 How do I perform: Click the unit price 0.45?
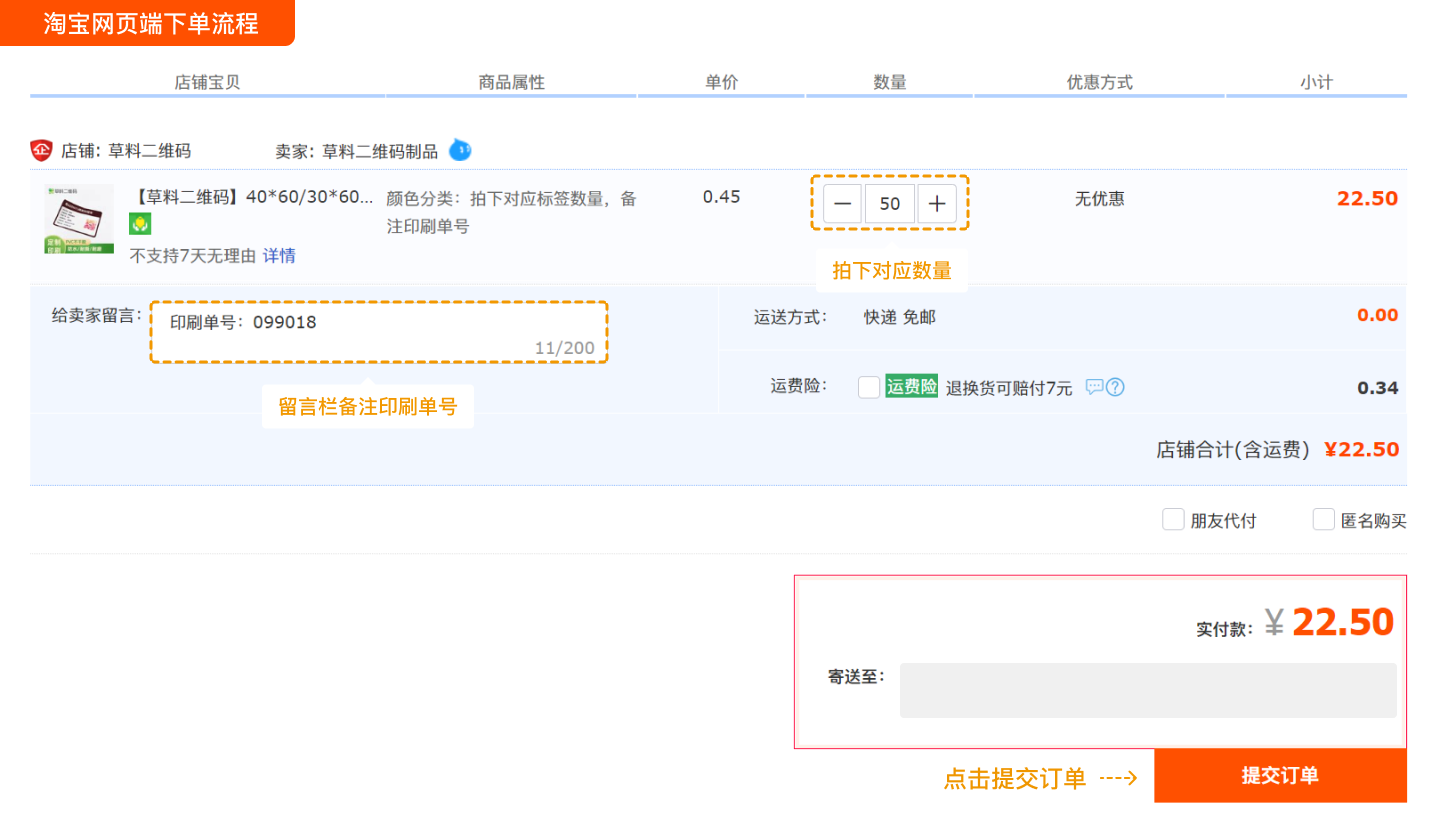pos(721,197)
